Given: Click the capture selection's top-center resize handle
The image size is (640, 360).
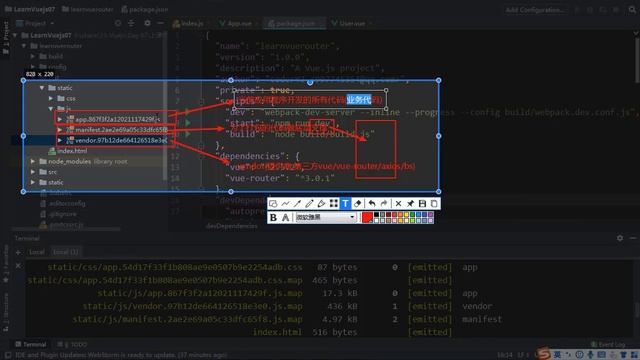Looking at the screenshot, I should point(231,80).
